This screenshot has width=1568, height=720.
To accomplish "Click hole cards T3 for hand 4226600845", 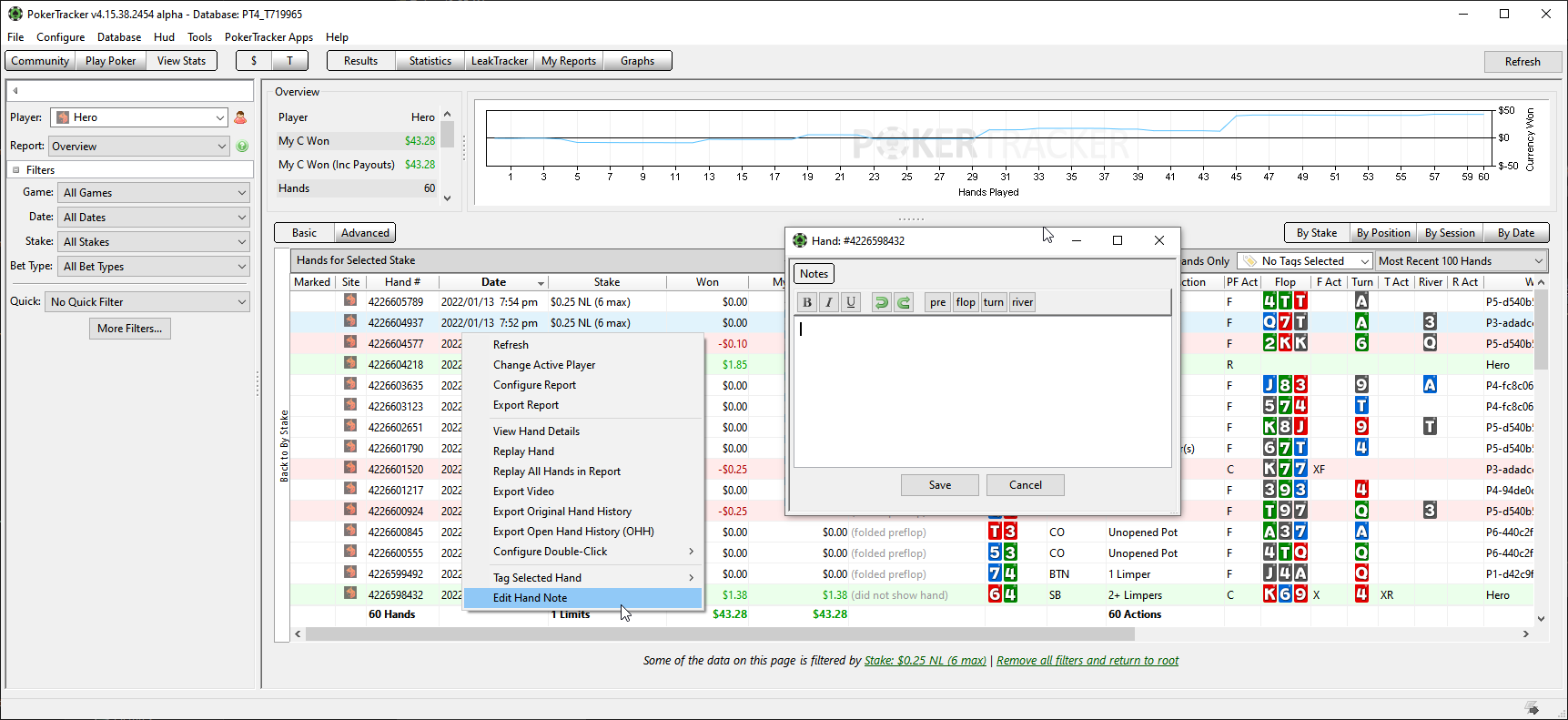I will (1003, 532).
